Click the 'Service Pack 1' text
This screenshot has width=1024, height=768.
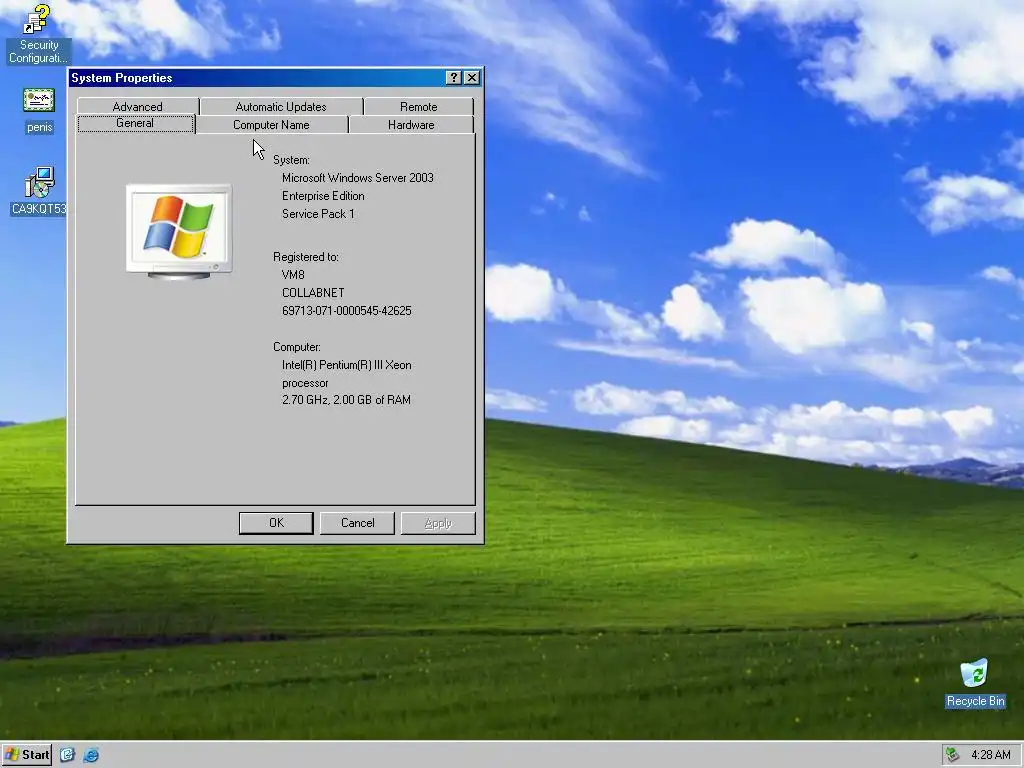click(x=318, y=214)
